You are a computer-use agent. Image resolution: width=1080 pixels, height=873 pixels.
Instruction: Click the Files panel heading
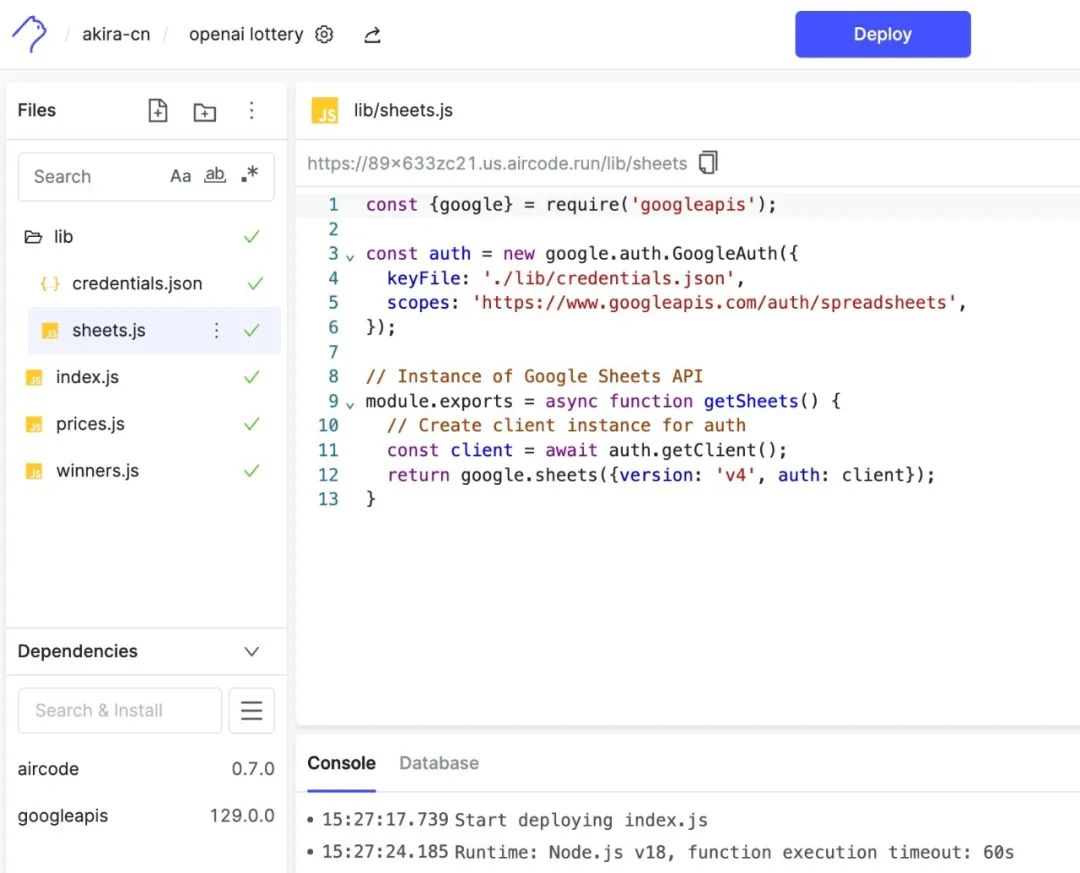[37, 110]
